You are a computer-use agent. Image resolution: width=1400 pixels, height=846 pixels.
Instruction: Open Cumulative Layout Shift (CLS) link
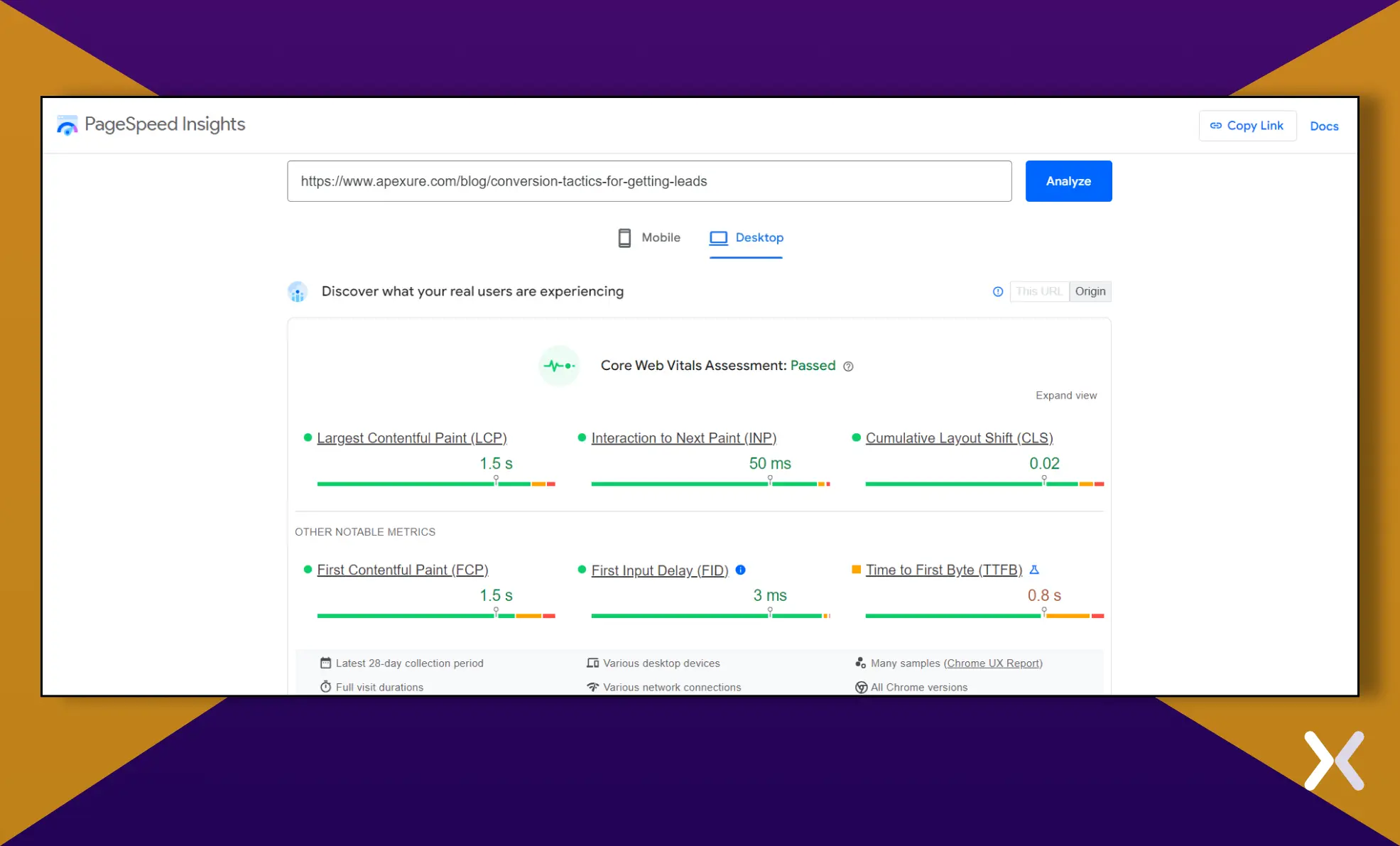(959, 438)
